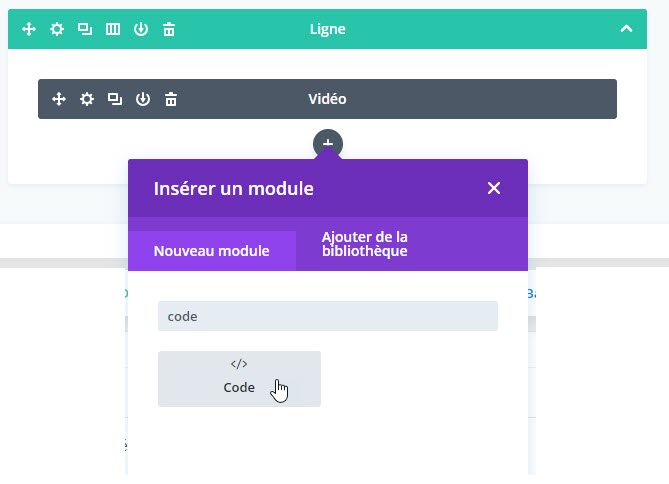The image size is (669, 484).
Task: Save Ligne row to library
Action: [141, 29]
